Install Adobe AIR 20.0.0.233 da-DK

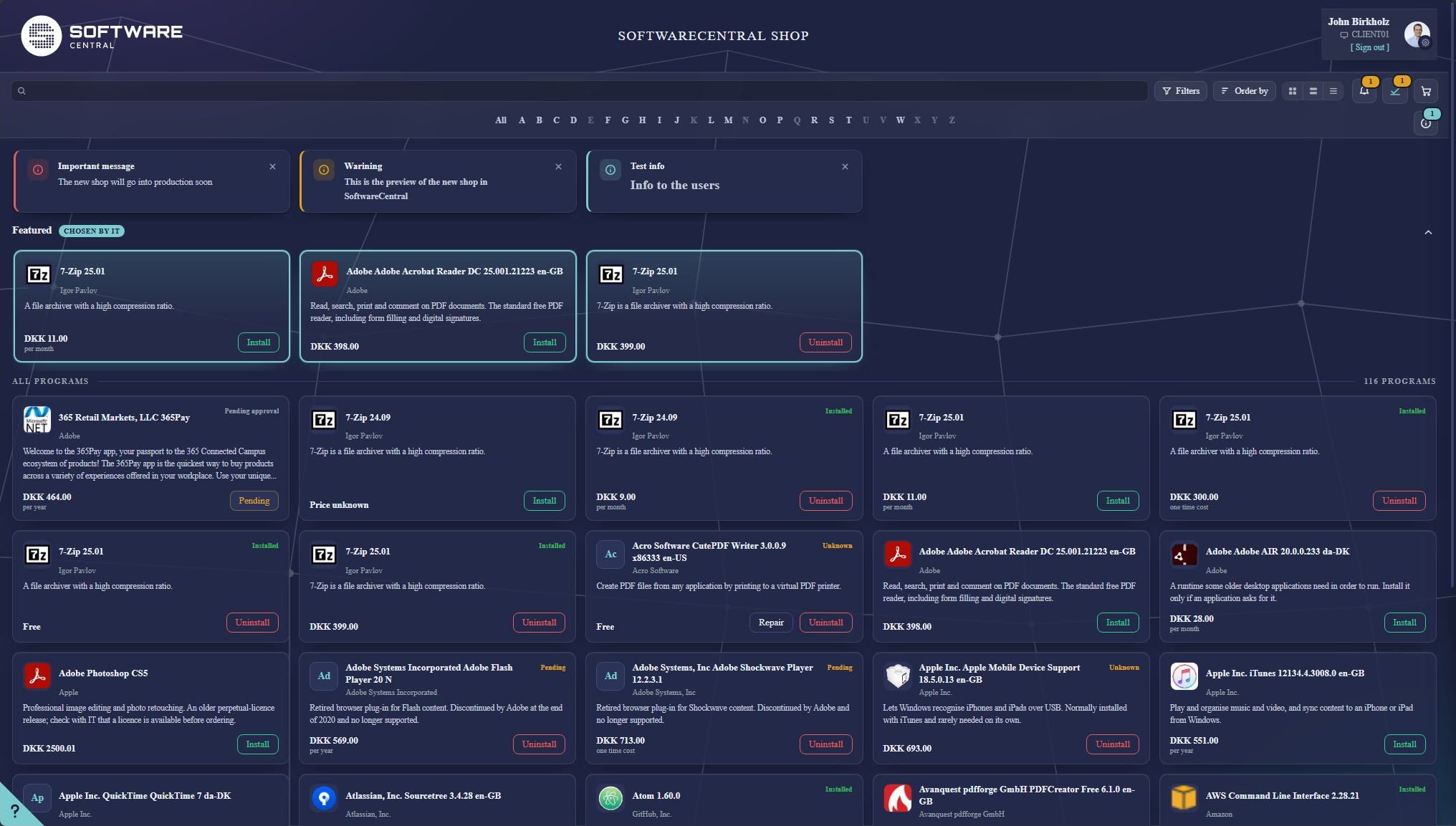click(x=1404, y=623)
